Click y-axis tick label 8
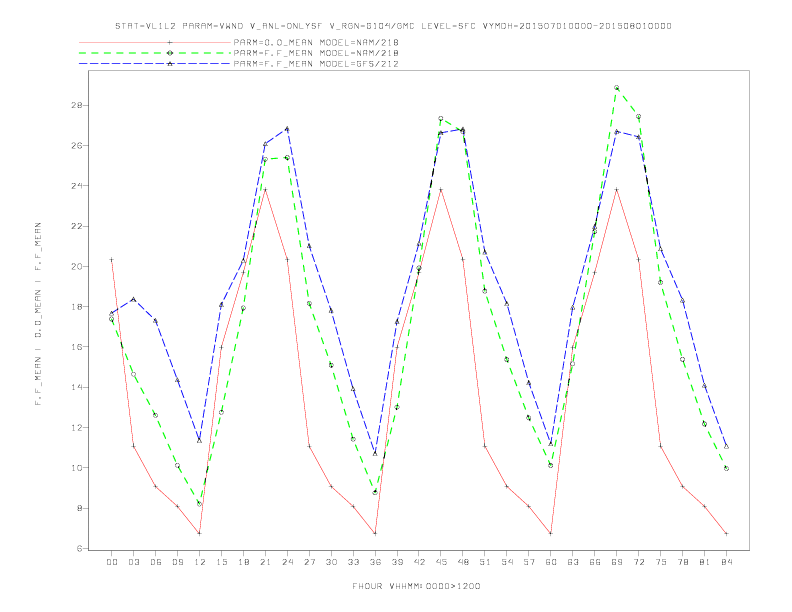Screen dimensions: 792x612 pyautogui.click(x=79, y=508)
